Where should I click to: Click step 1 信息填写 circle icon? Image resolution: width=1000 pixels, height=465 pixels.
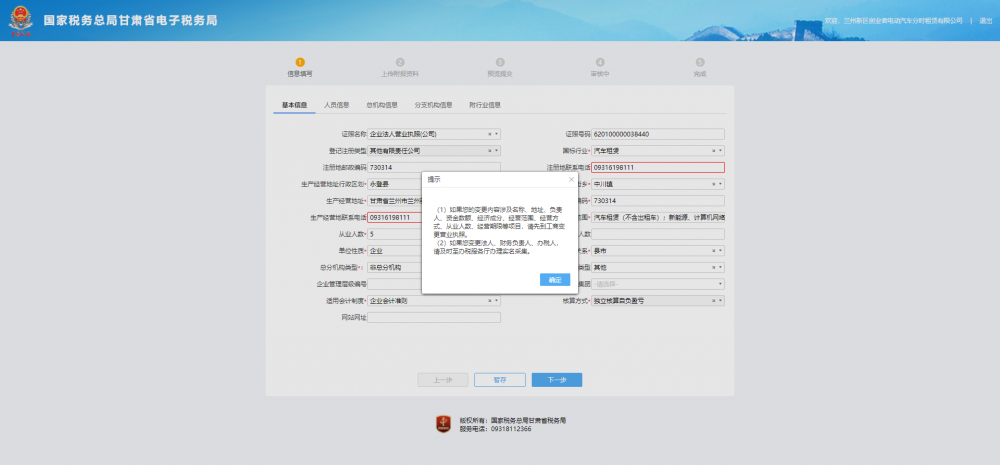point(300,62)
